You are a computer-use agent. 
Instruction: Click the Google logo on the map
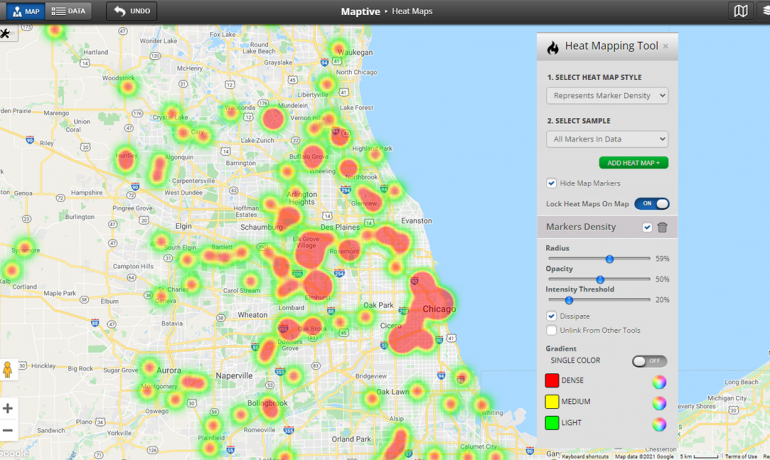click(14, 454)
